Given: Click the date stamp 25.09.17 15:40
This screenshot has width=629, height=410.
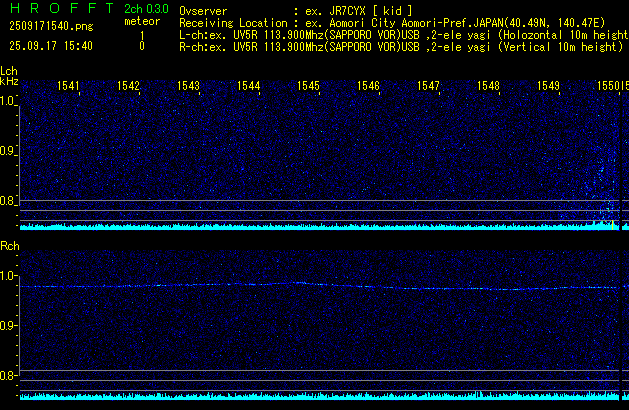Looking at the screenshot, I should (x=51, y=46).
